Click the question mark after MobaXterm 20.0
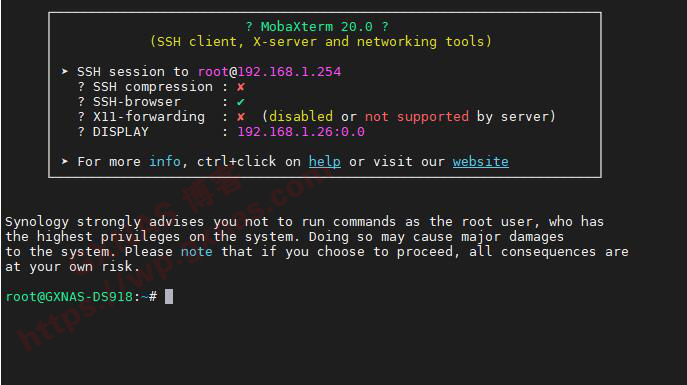687x385 pixels. coord(385,26)
